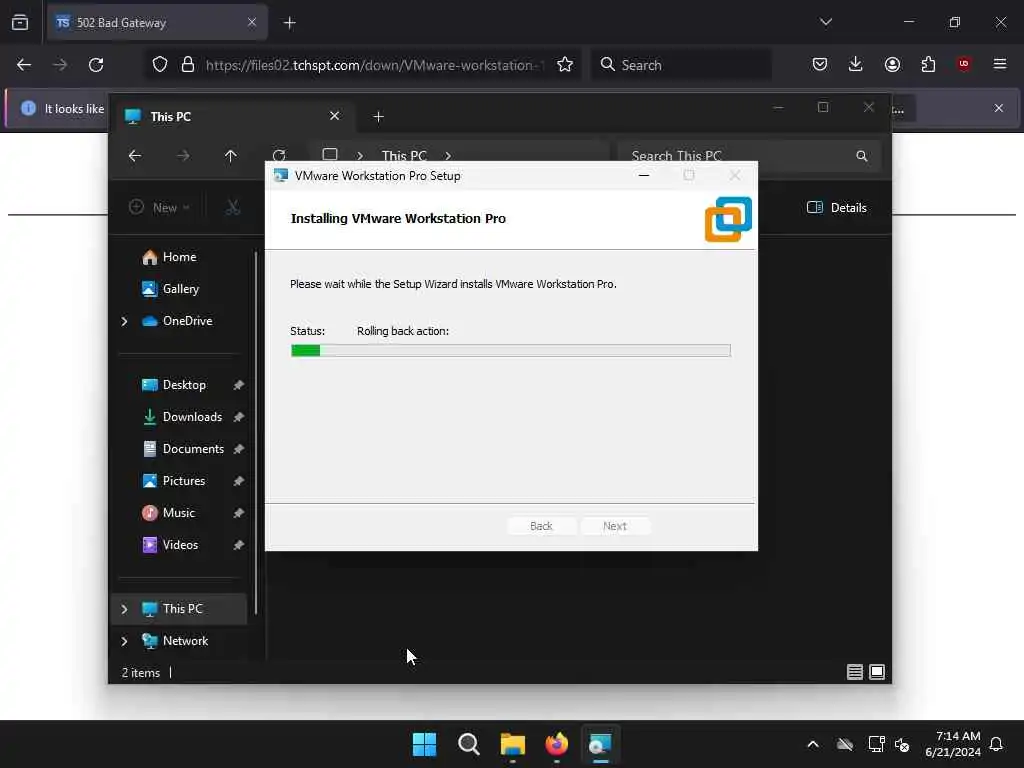Click the pin icon beside Downloads
The image size is (1024, 768).
(238, 417)
